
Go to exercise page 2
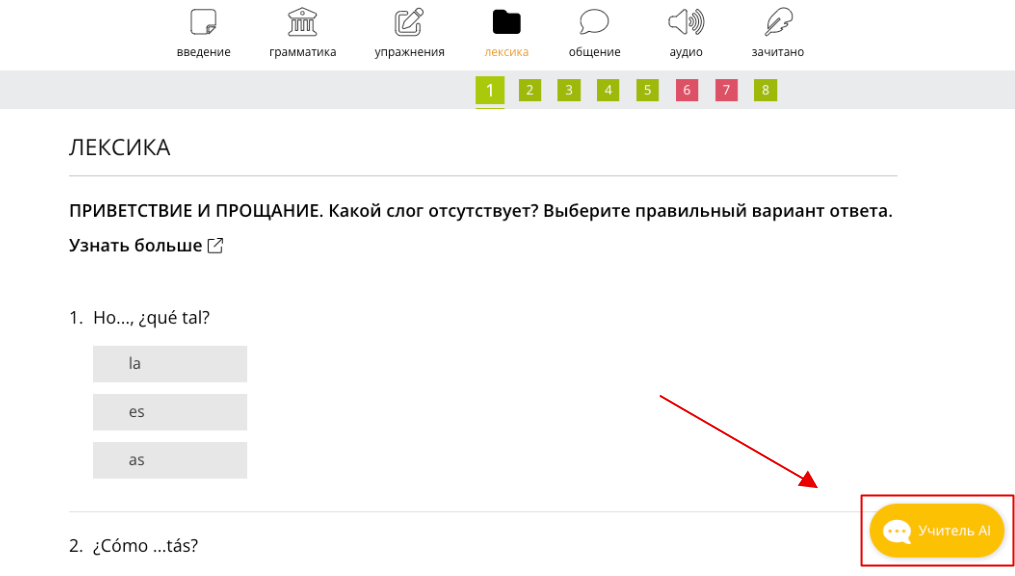[x=530, y=90]
